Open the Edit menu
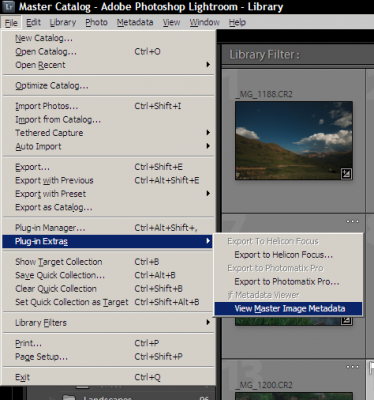Image resolution: width=374 pixels, height=400 pixels. pyautogui.click(x=33, y=22)
